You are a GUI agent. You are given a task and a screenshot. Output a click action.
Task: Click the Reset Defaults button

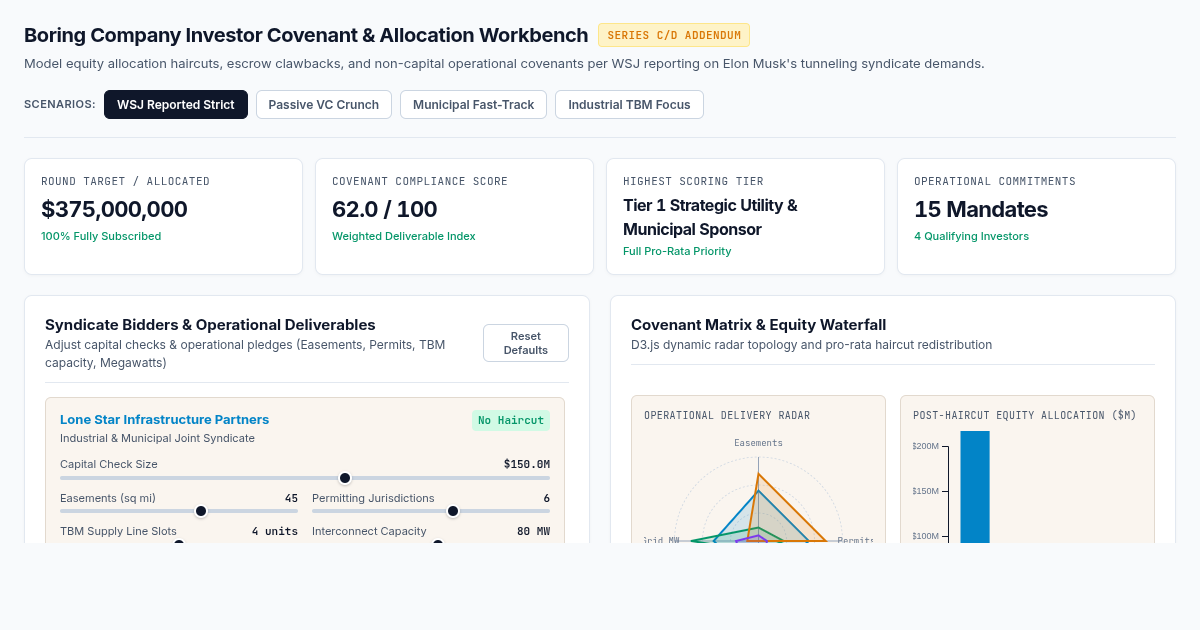[x=526, y=343]
